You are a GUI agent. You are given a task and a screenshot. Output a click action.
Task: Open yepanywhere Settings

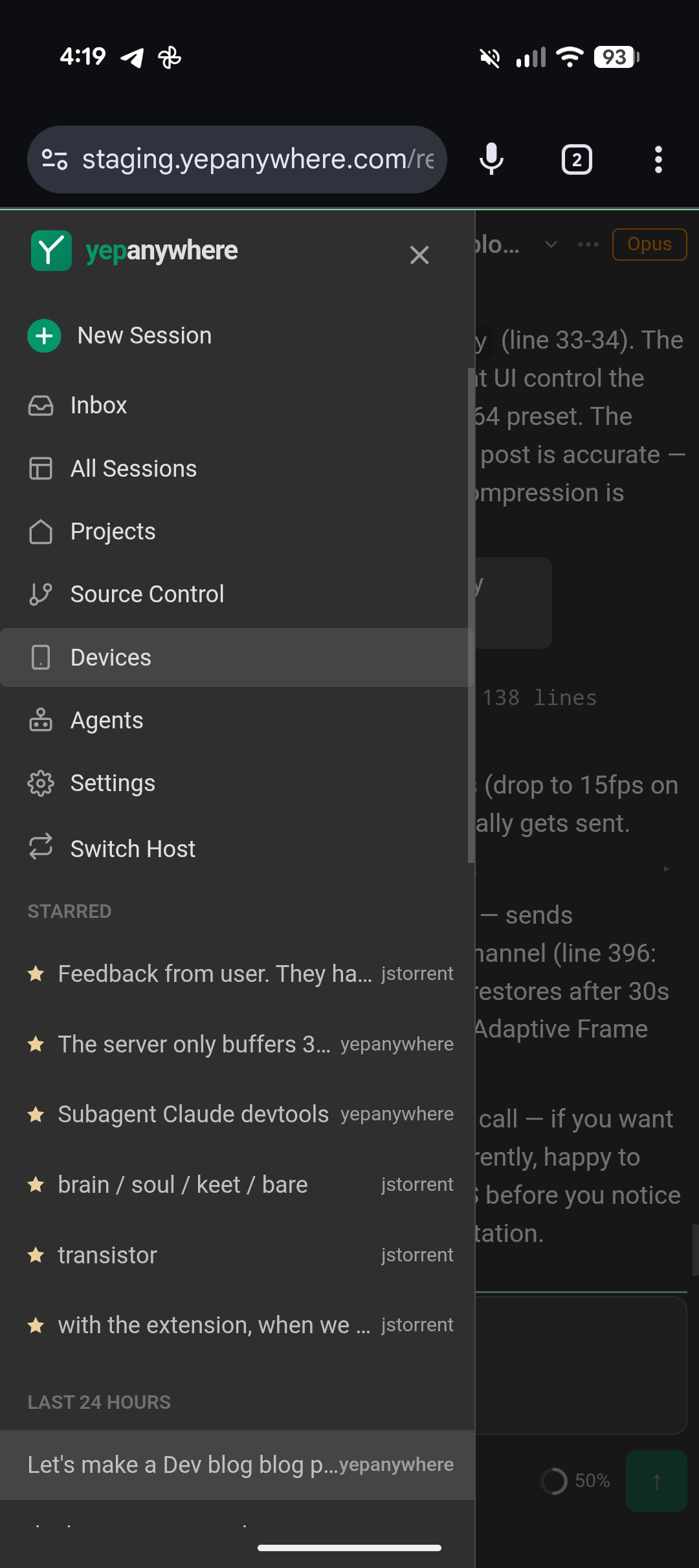113,782
